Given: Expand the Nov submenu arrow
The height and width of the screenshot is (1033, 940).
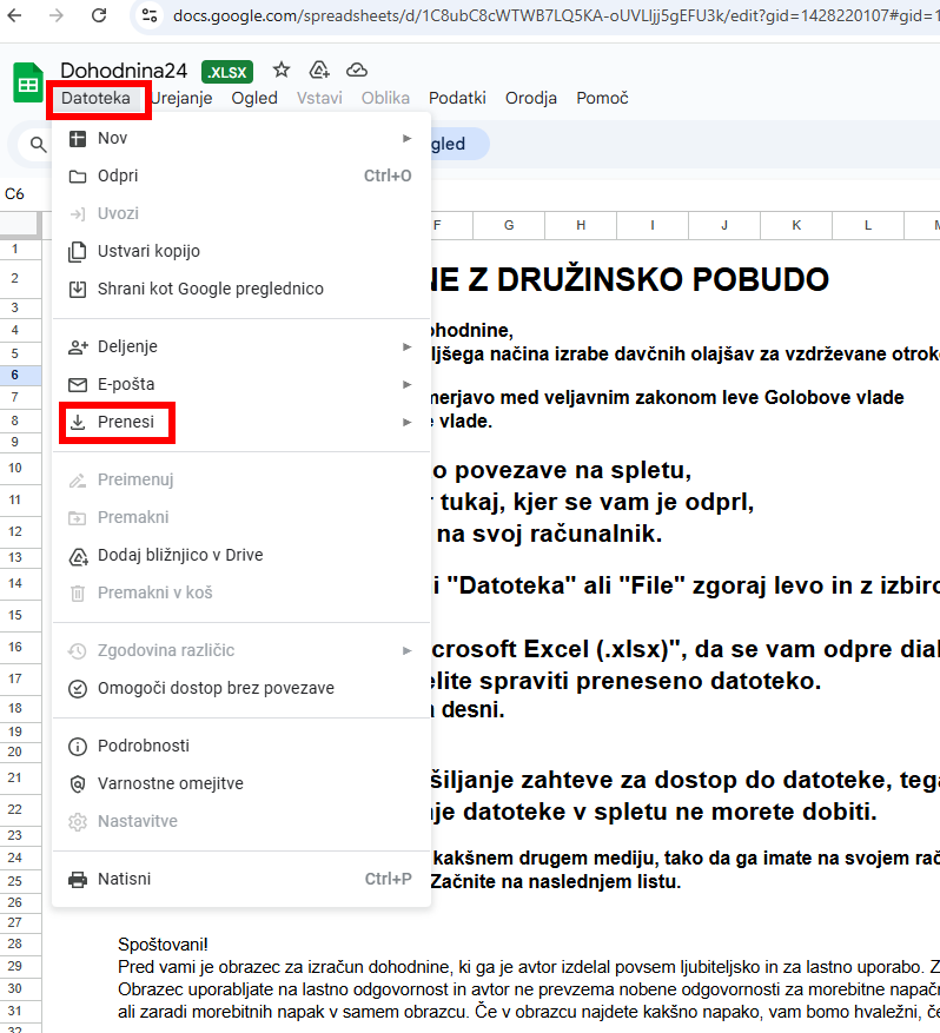Looking at the screenshot, I should click(407, 138).
